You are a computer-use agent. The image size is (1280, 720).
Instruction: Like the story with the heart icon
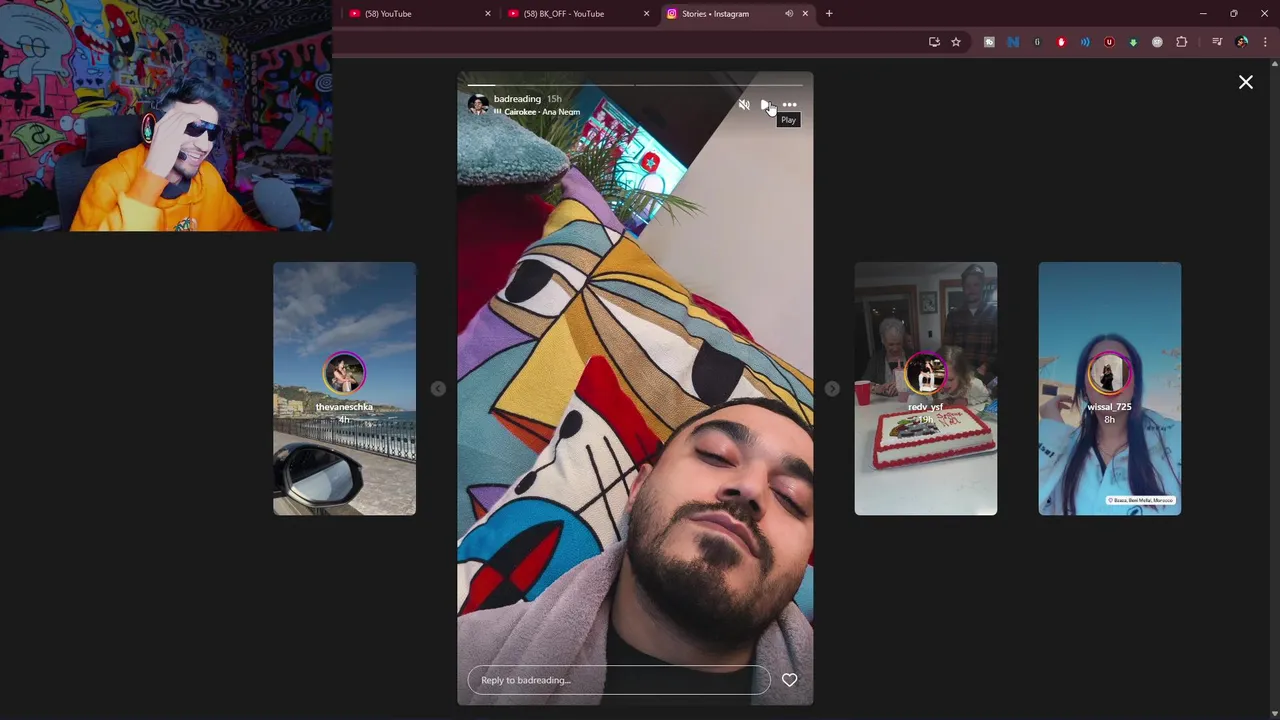coord(789,680)
